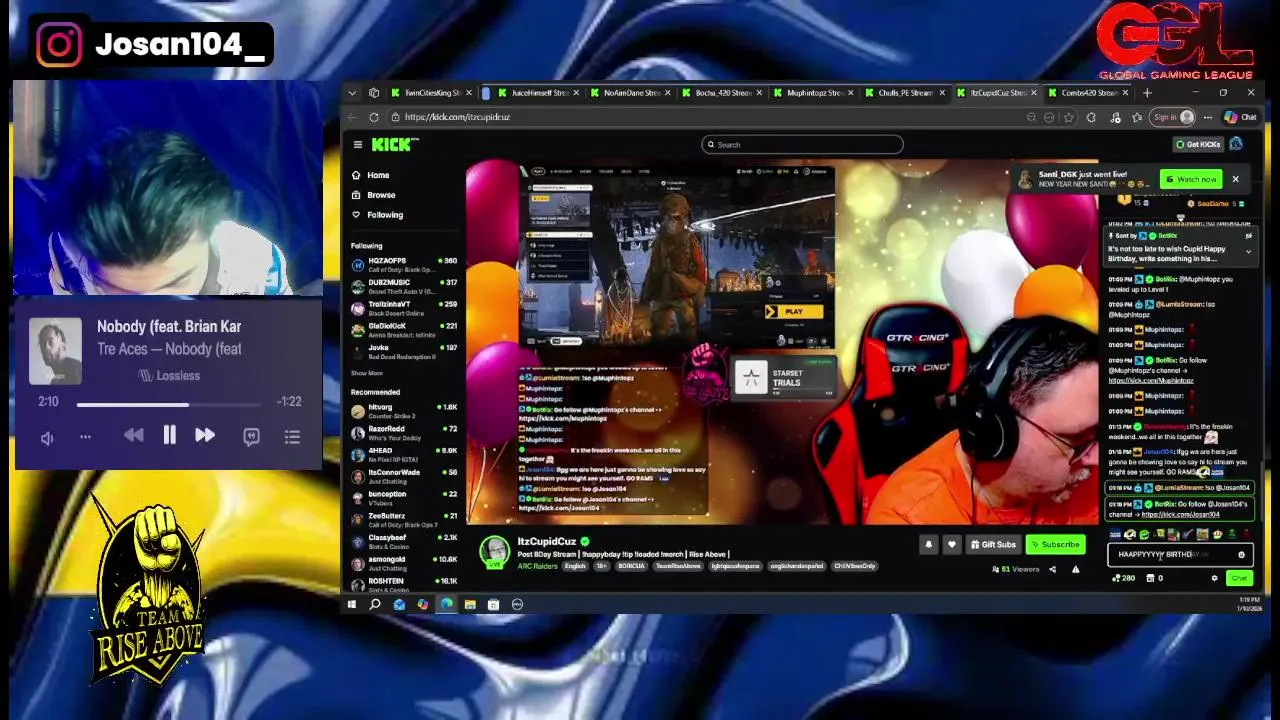Open asmongold recommended channel
The height and width of the screenshot is (720, 1280).
click(404, 563)
